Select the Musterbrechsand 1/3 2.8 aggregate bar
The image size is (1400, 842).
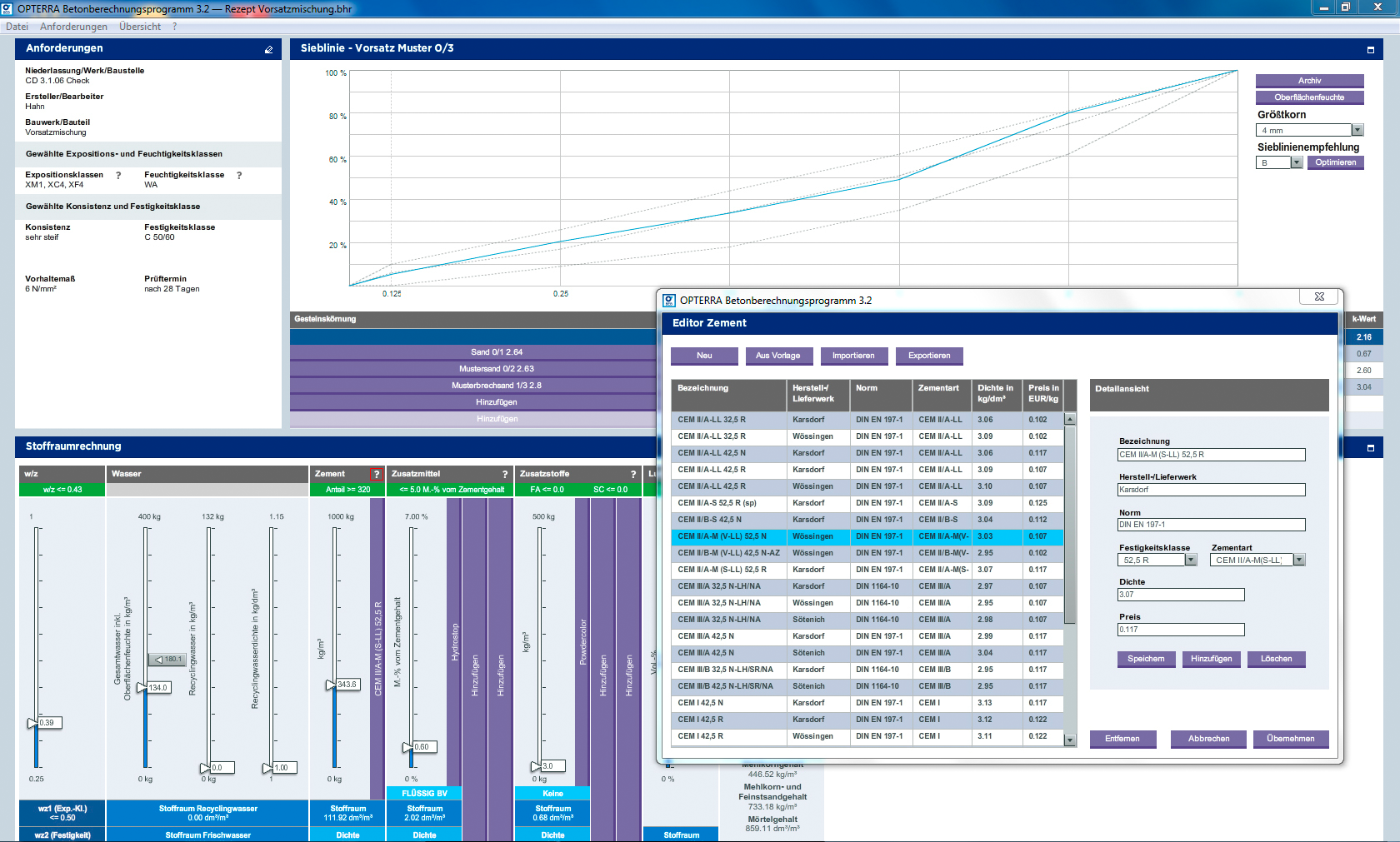point(497,386)
